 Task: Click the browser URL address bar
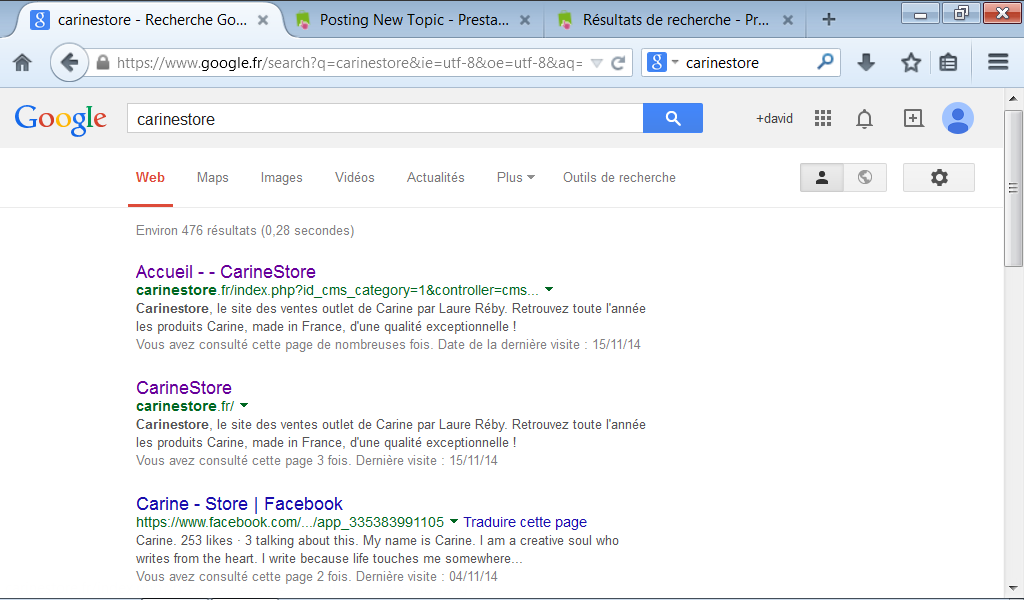tap(349, 63)
